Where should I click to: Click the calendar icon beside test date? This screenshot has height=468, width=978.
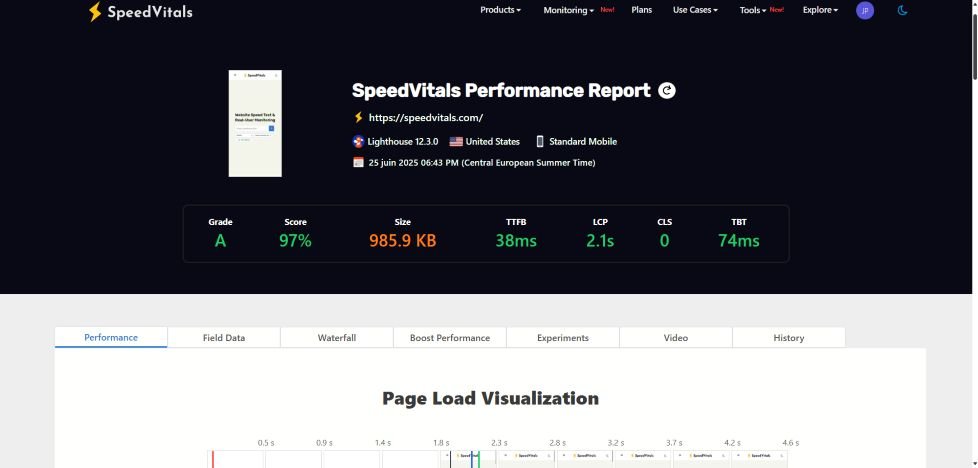(x=358, y=162)
